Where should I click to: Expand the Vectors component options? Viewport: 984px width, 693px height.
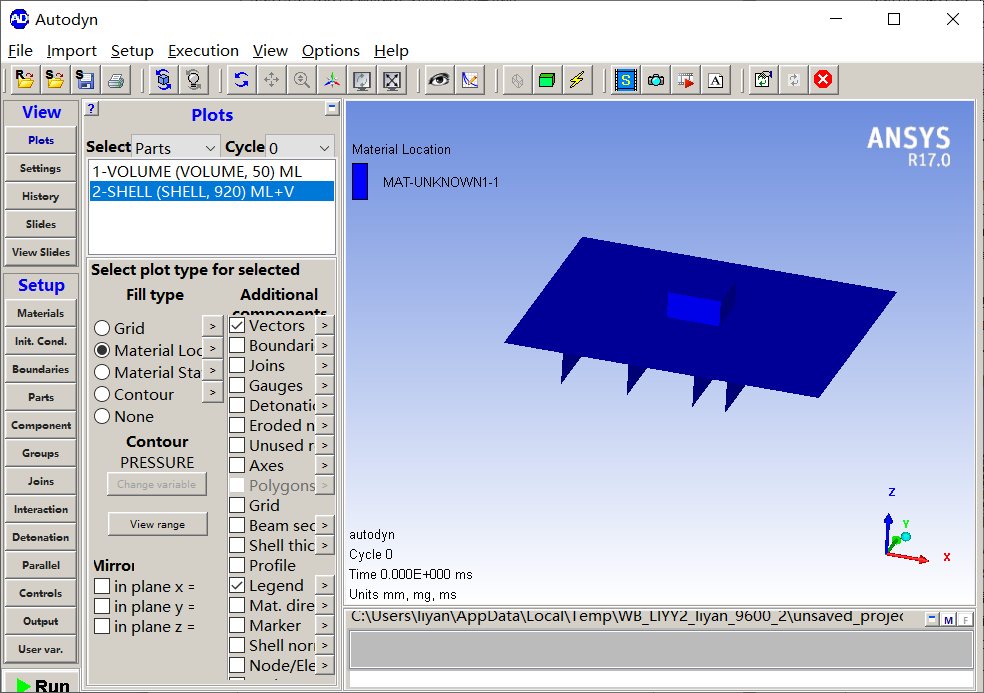point(323,324)
